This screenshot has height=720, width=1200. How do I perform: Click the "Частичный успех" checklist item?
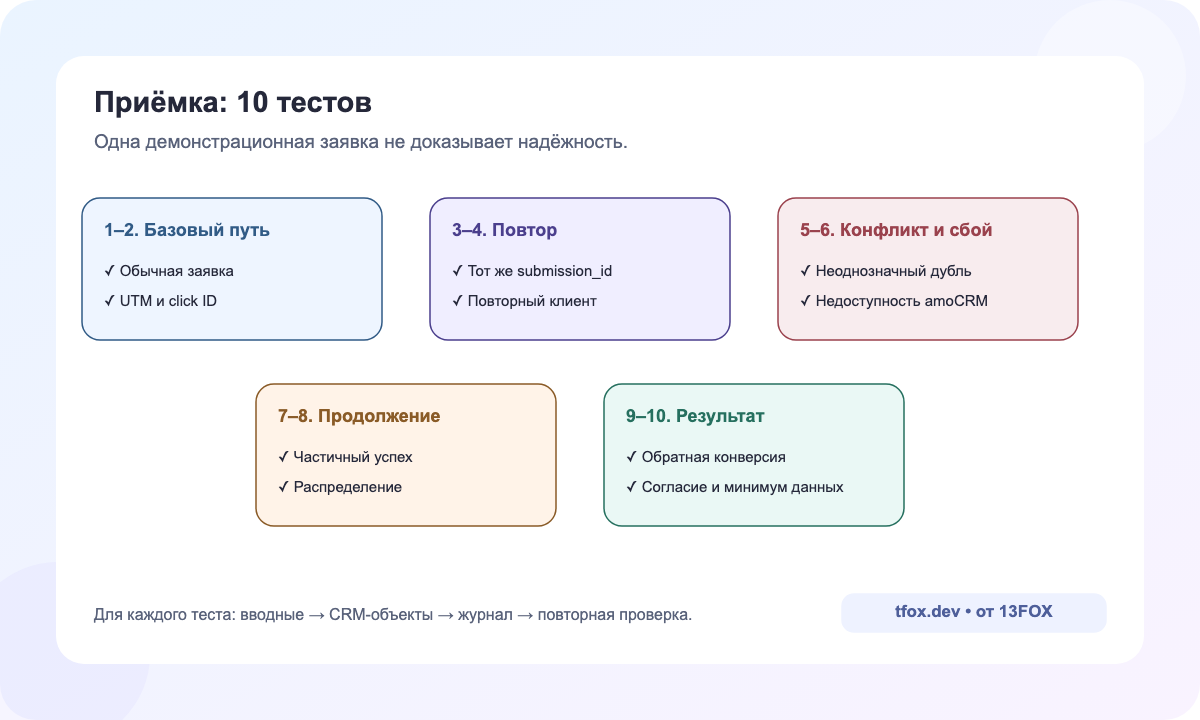pyautogui.click(x=345, y=456)
